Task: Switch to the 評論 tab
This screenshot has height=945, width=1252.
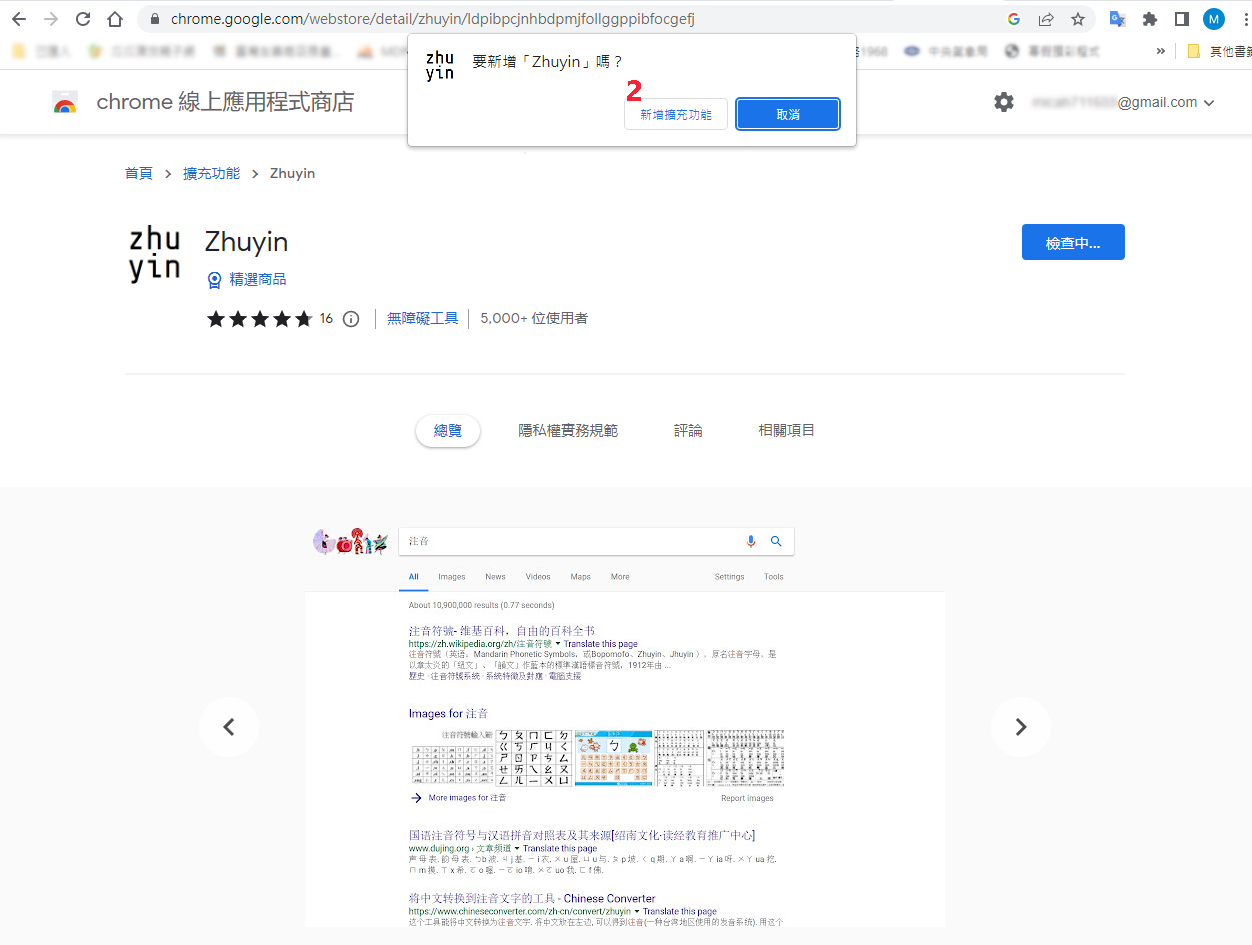Action: tap(688, 431)
